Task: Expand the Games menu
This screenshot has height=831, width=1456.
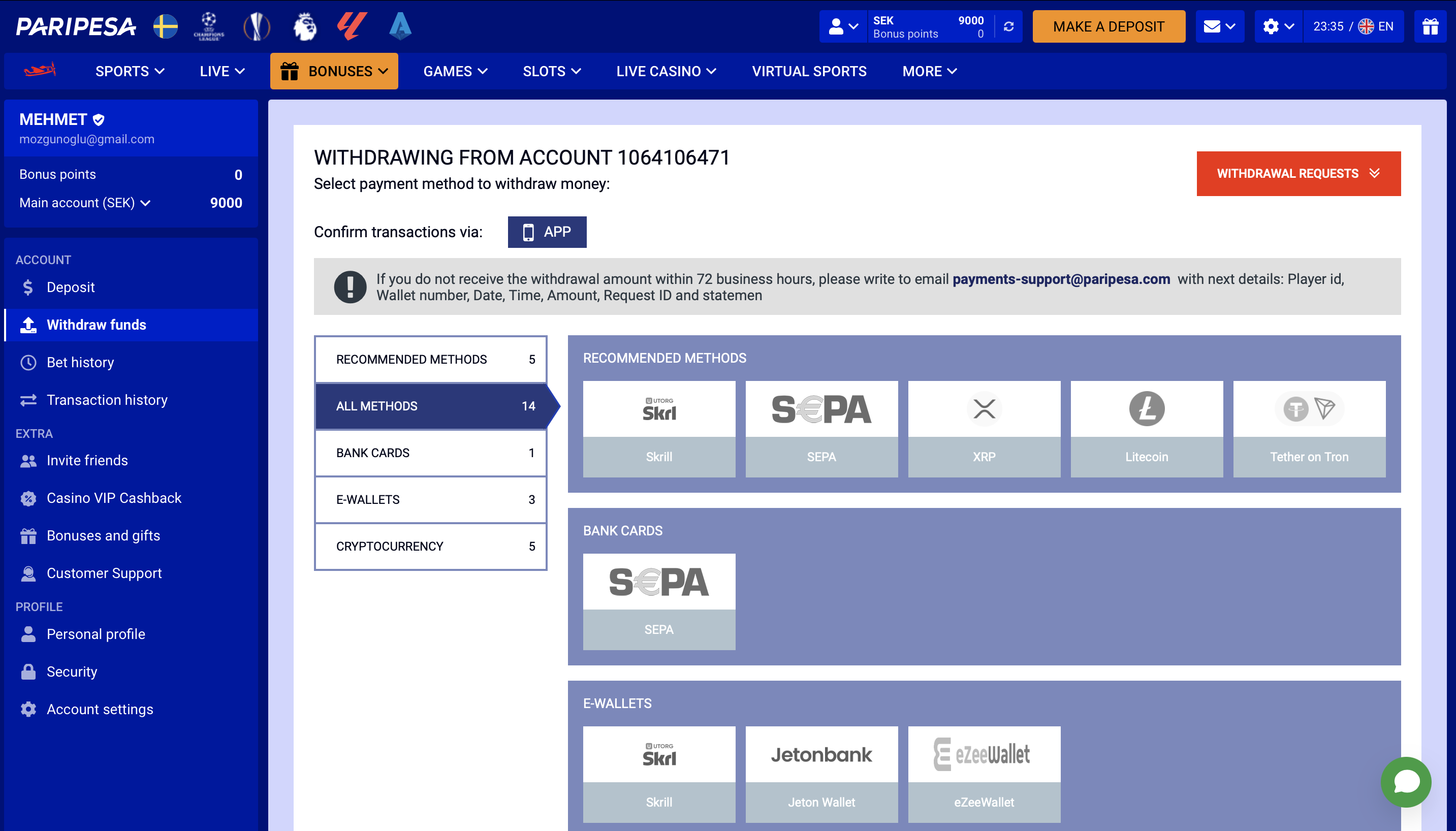Action: click(456, 71)
